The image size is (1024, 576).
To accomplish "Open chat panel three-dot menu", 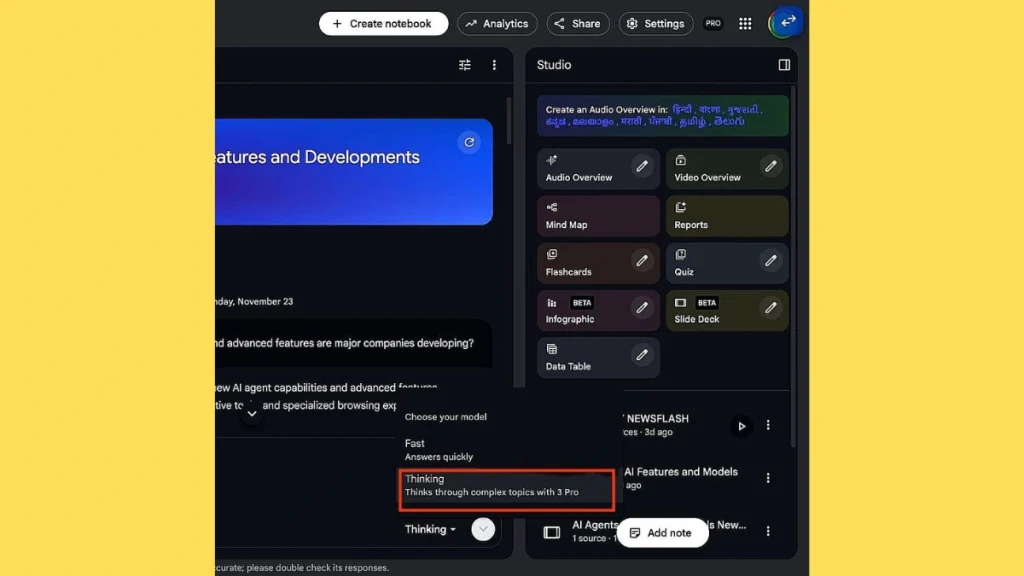I will point(494,65).
